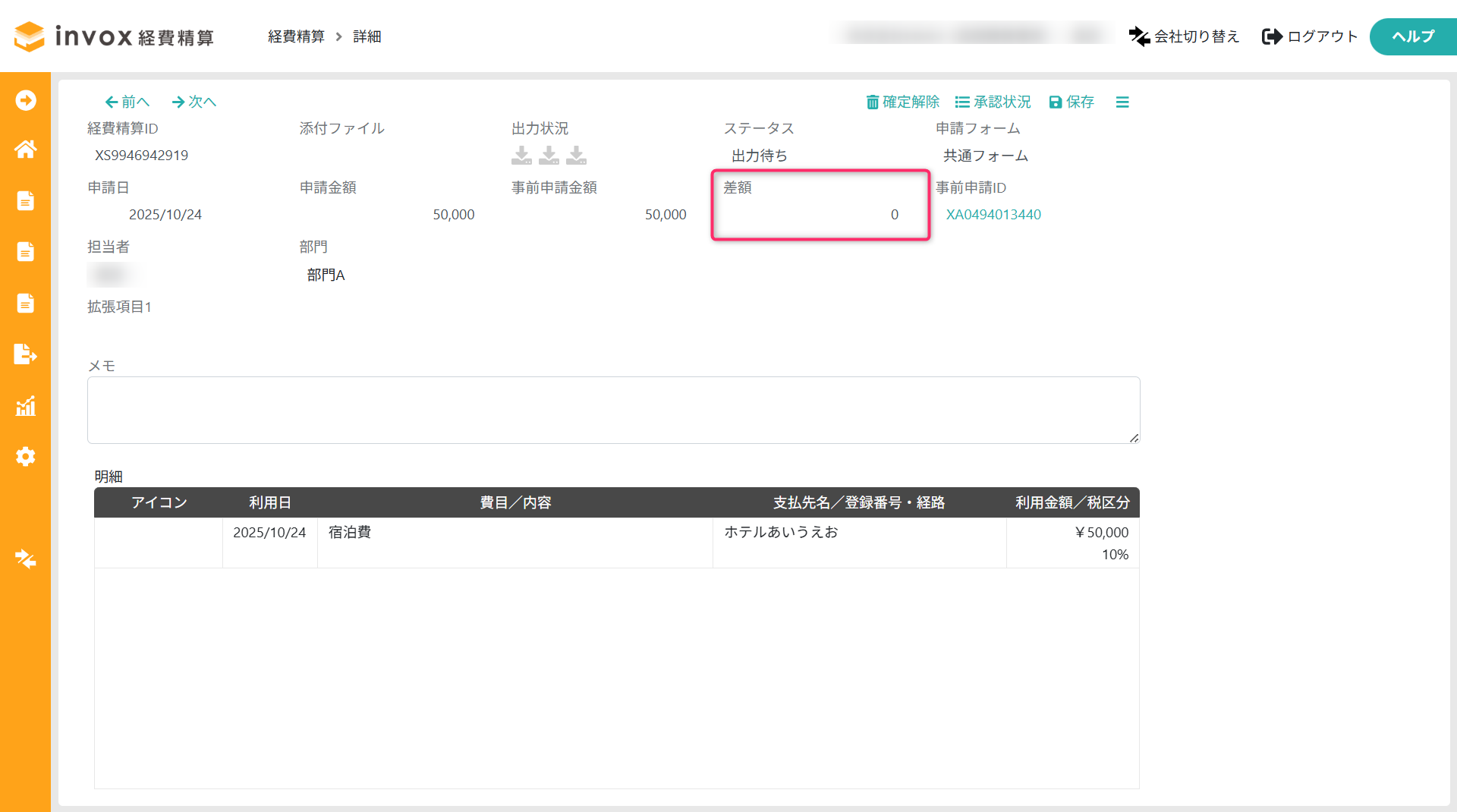The image size is (1457, 812).
Task: Click the third download icon under 出力状況
Action: pos(577,156)
